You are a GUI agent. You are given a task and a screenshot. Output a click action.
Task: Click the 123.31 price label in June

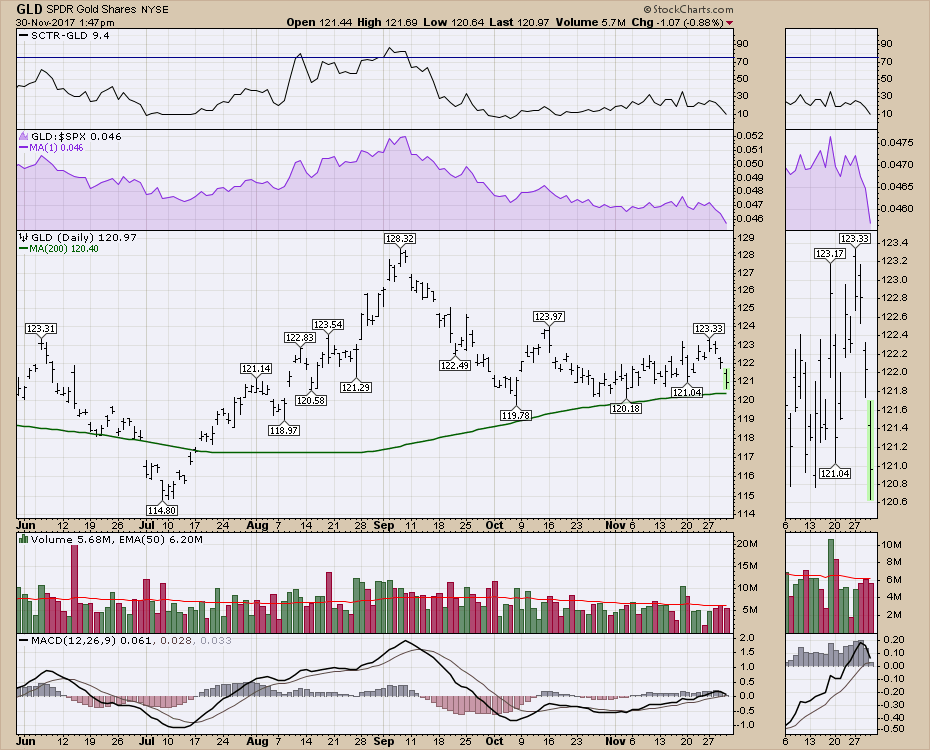point(41,328)
